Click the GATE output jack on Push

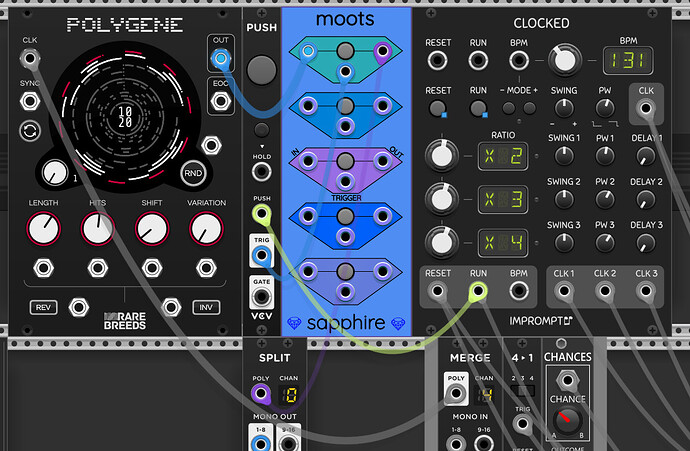point(261,296)
